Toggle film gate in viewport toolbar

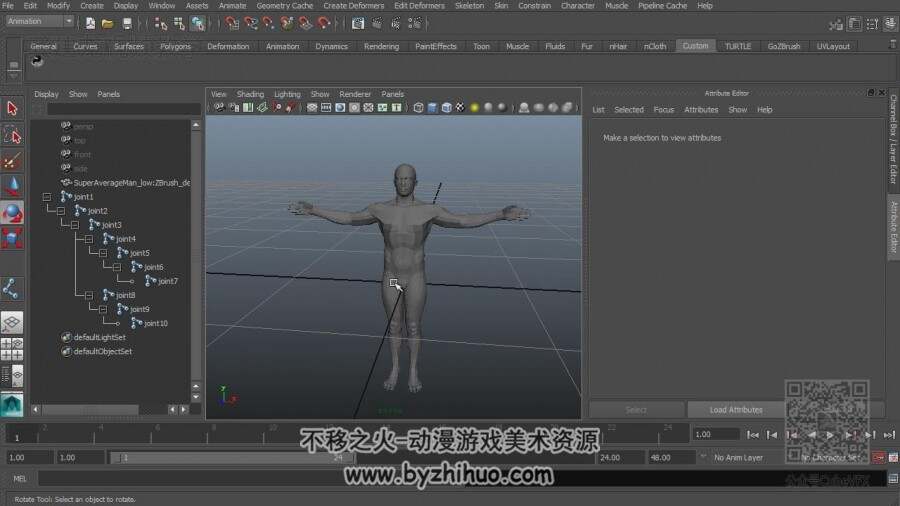pos(326,107)
